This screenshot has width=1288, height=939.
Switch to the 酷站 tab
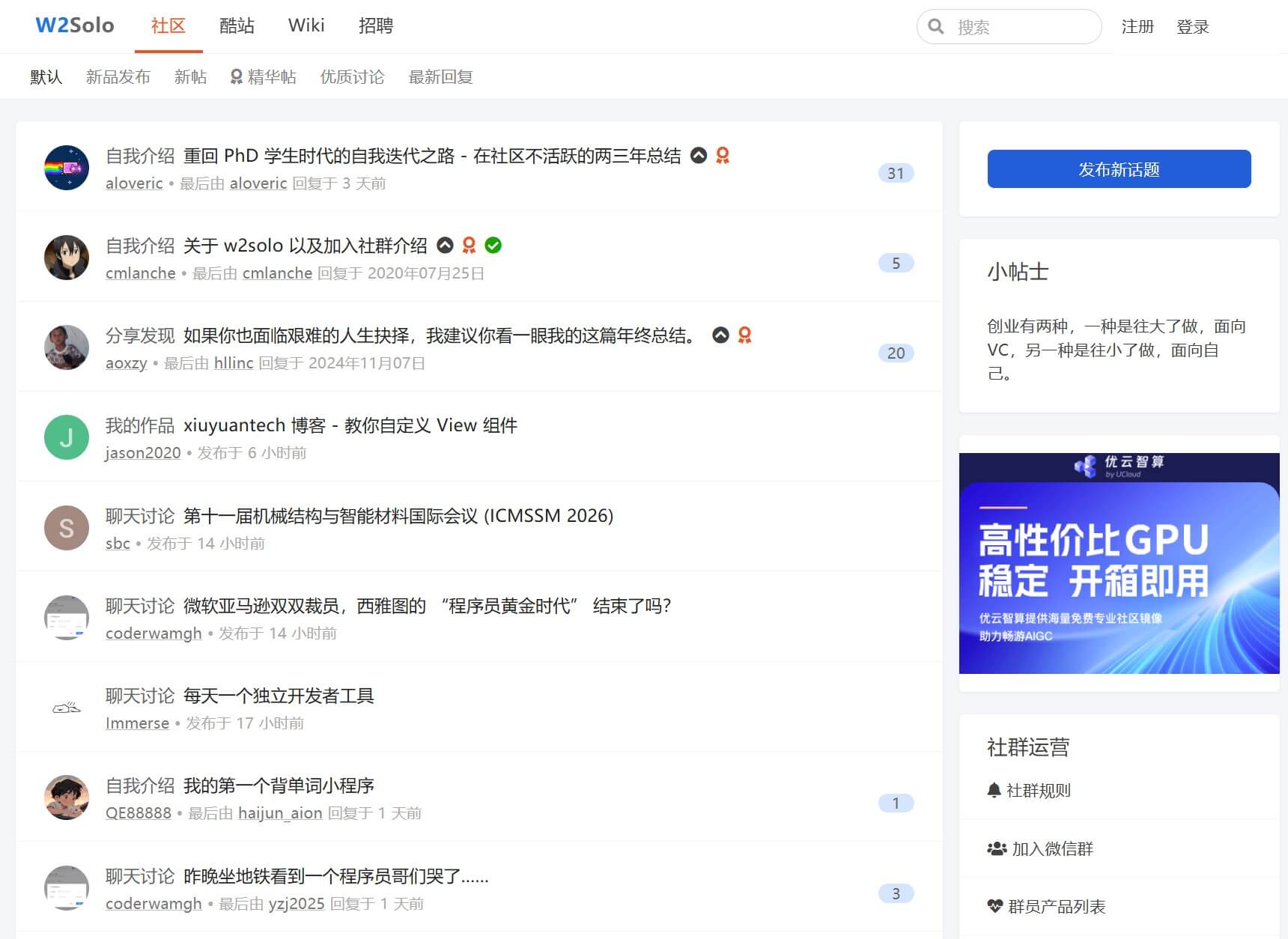click(237, 26)
